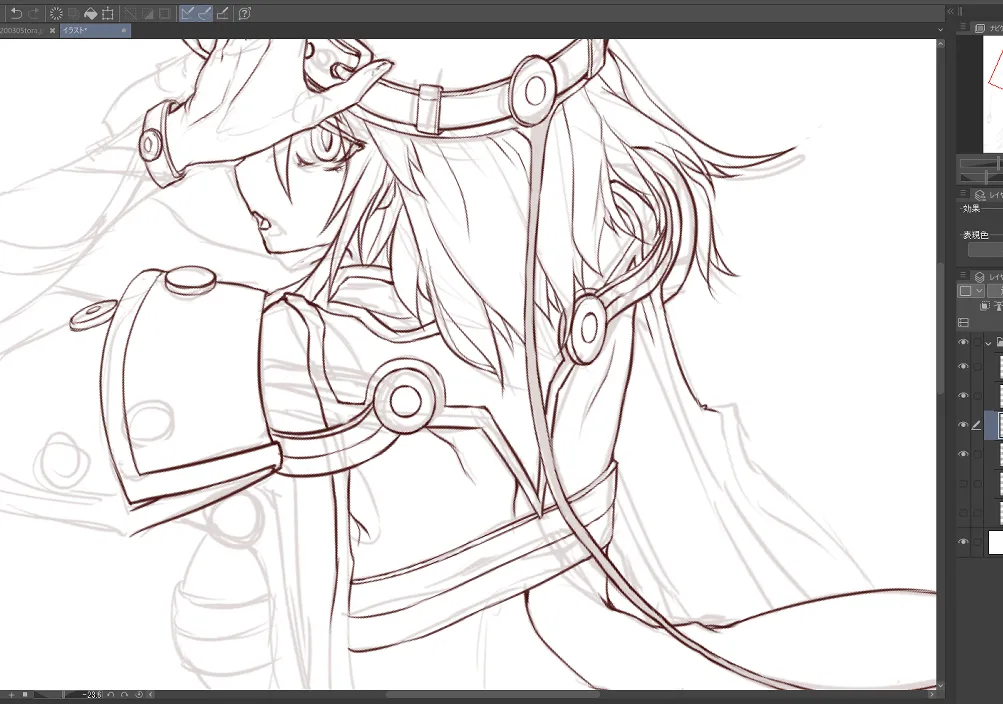This screenshot has height=704, width=1003.
Task: Click the Undo arrow icon
Action: click(x=17, y=13)
